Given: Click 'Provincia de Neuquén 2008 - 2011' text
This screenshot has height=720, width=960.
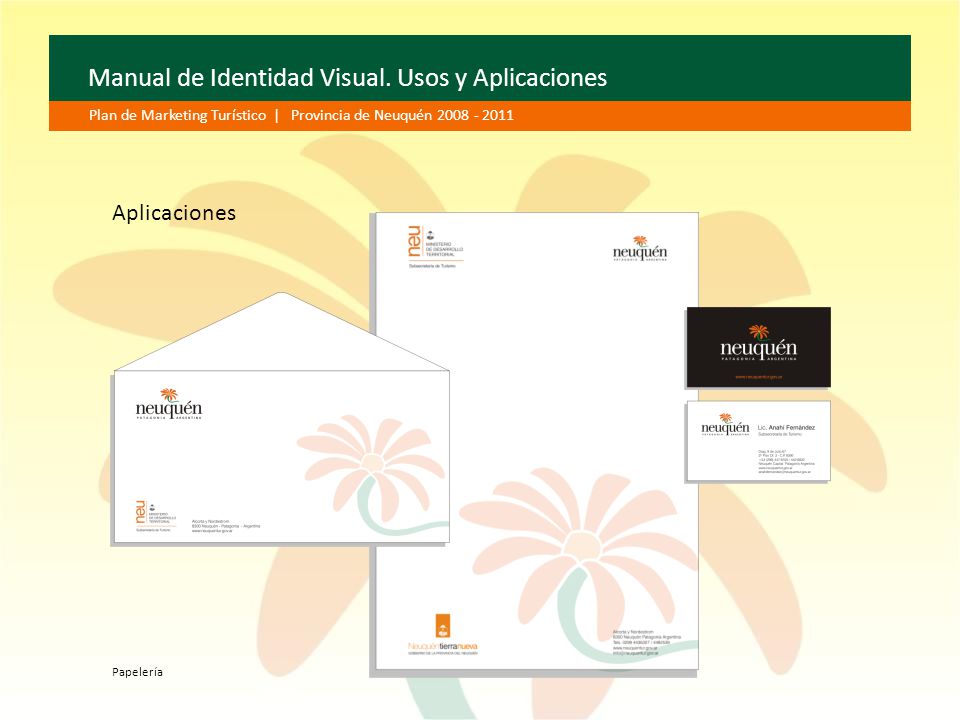Looking at the screenshot, I should pos(402,115).
